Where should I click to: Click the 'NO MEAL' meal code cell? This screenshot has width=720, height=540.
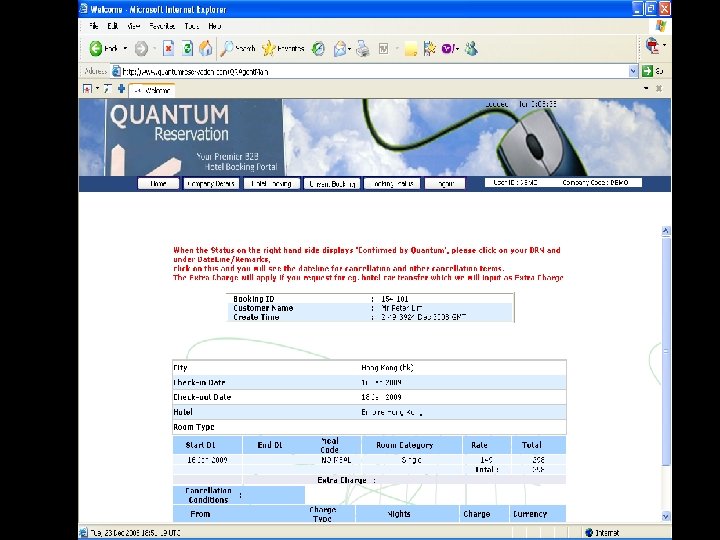click(x=336, y=460)
